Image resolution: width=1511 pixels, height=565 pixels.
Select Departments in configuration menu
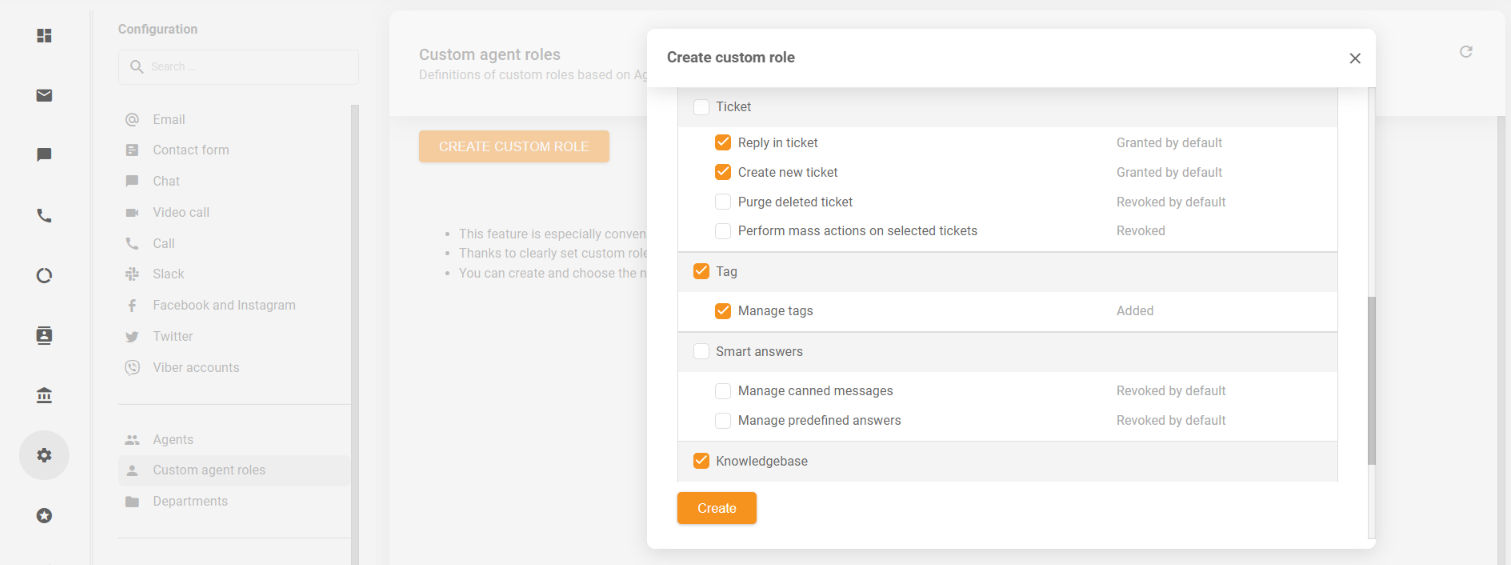coord(190,501)
